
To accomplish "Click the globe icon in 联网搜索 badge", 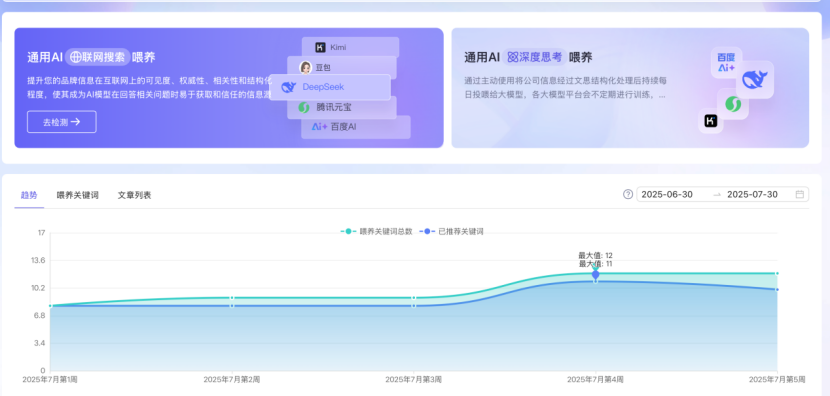I will tap(76, 57).
